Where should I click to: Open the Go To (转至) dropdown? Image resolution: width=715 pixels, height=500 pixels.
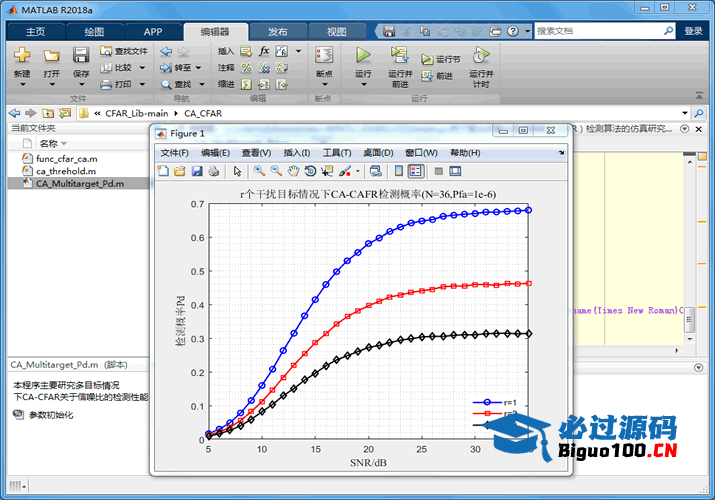click(199, 67)
